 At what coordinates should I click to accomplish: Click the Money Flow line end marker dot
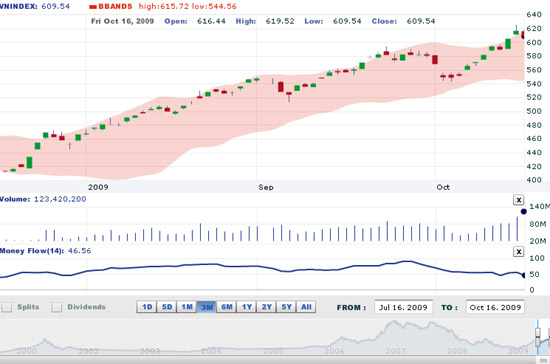524,275
